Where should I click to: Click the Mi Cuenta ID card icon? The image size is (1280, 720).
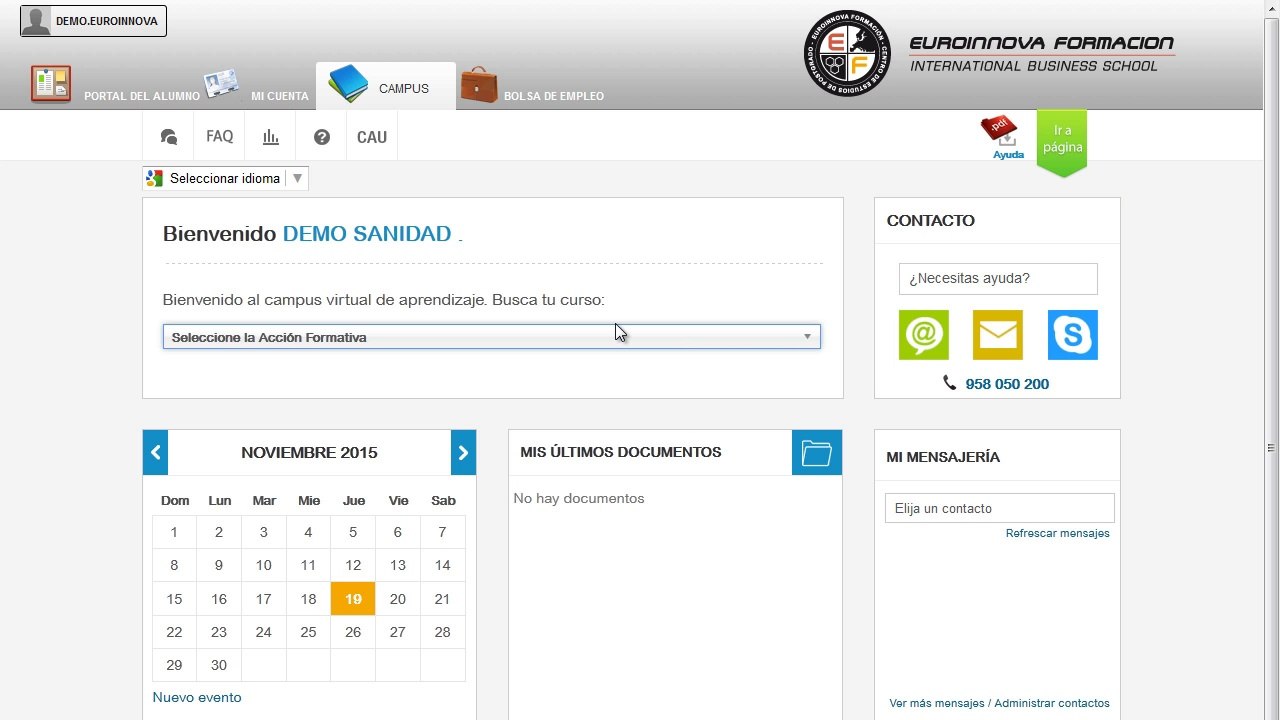[x=221, y=84]
